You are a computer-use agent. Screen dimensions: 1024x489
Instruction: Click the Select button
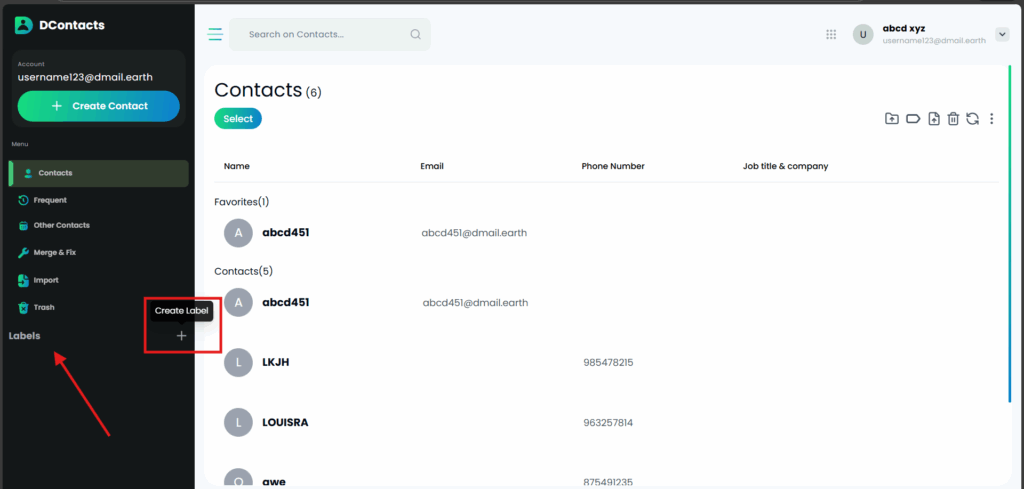(x=238, y=119)
